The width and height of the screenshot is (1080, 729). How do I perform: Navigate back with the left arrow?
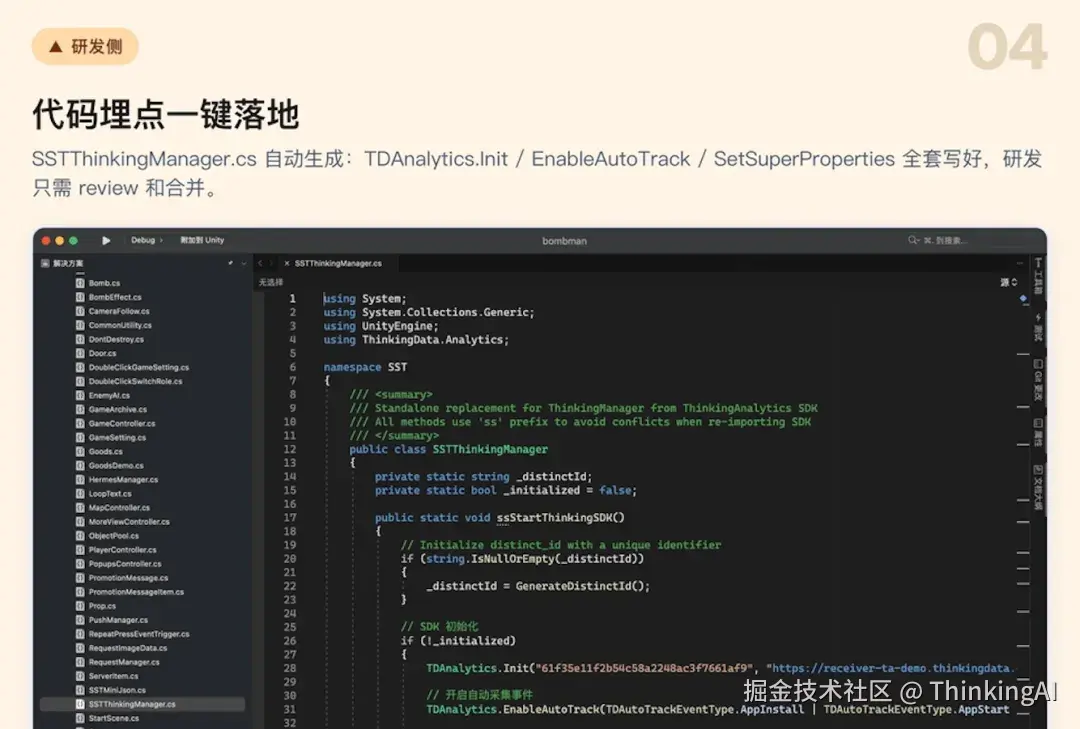[260, 263]
